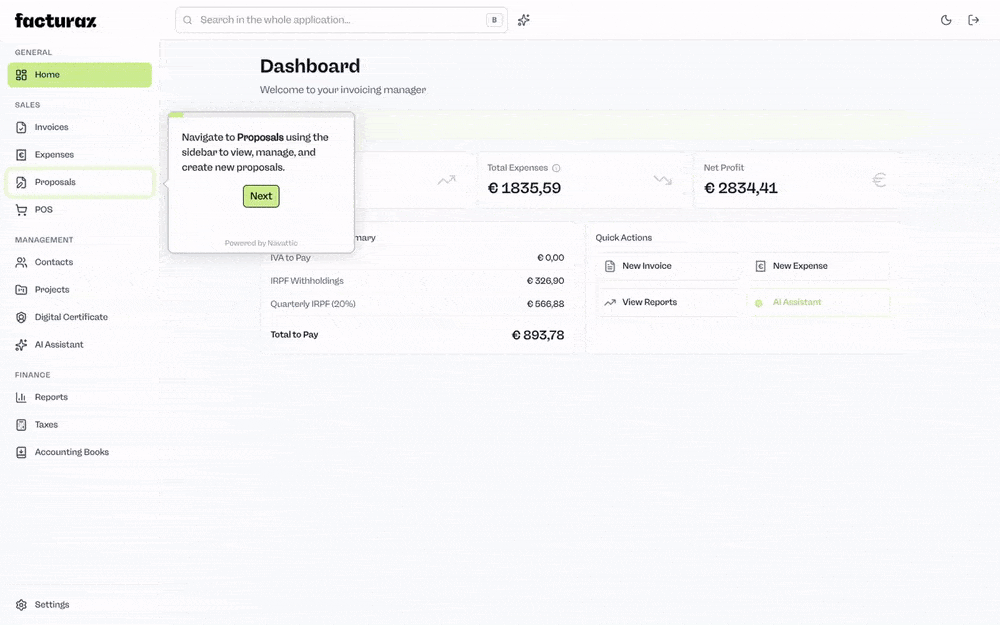Click the Quick Actions heading
Viewport: 1000px width, 625px height.
[x=624, y=238]
